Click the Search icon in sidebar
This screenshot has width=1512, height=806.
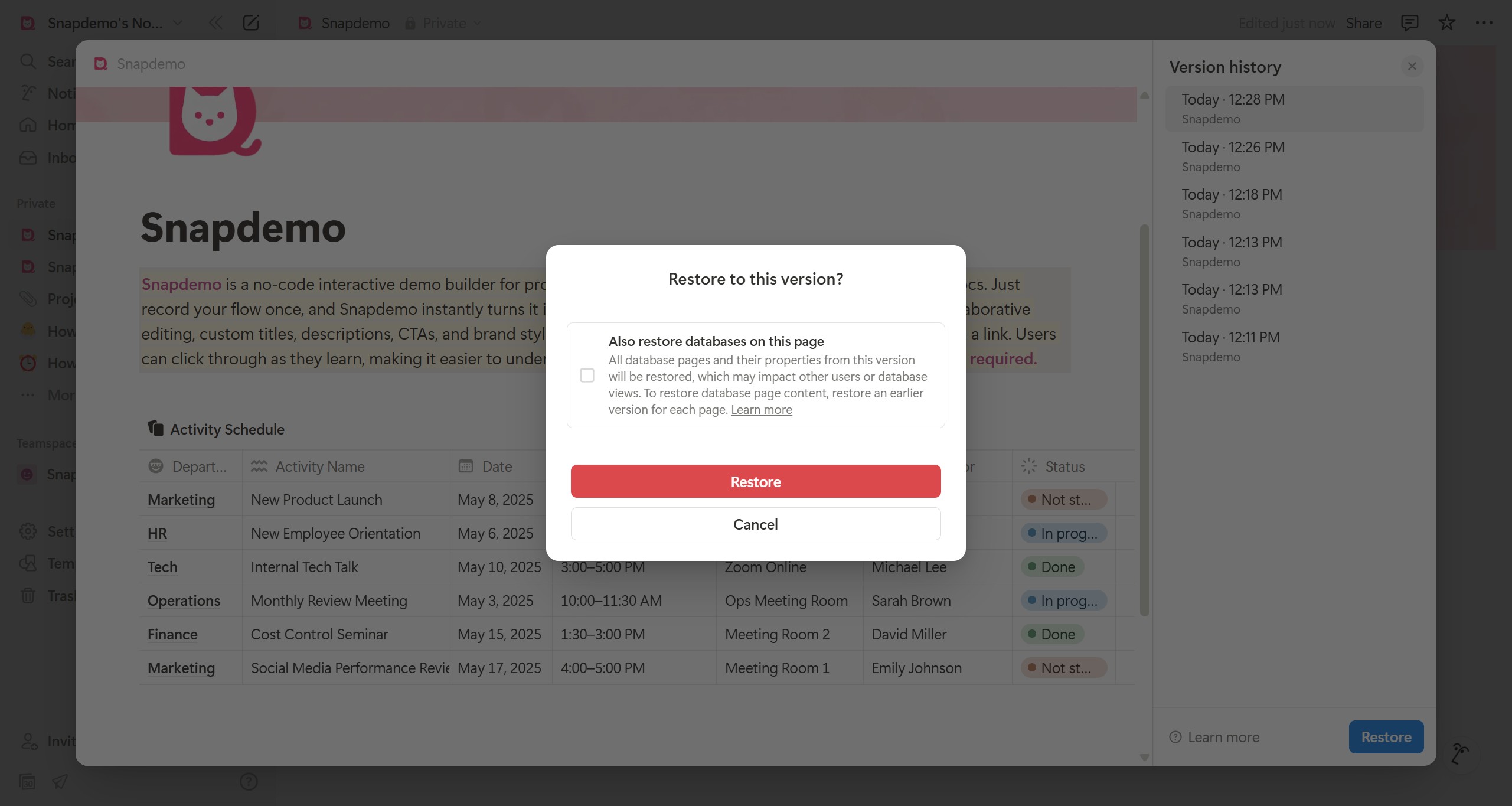point(28,61)
